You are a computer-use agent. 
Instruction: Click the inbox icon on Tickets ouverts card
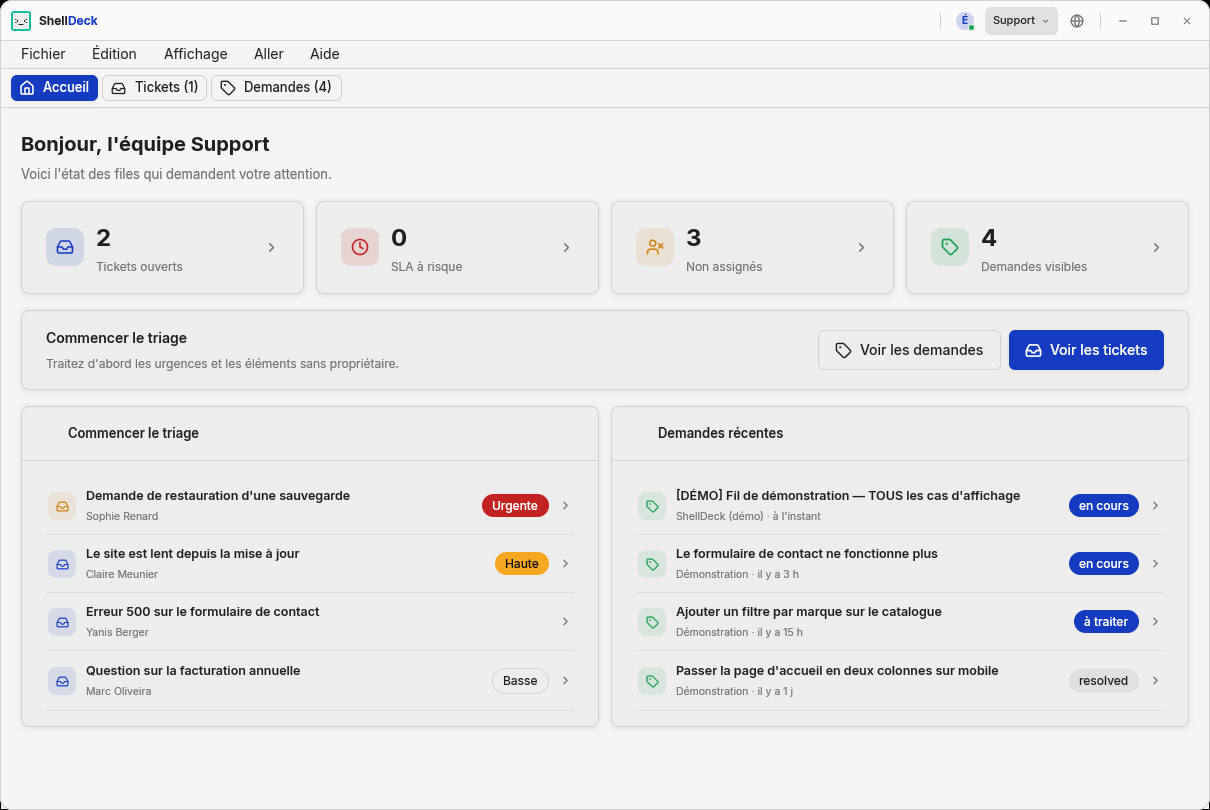65,247
